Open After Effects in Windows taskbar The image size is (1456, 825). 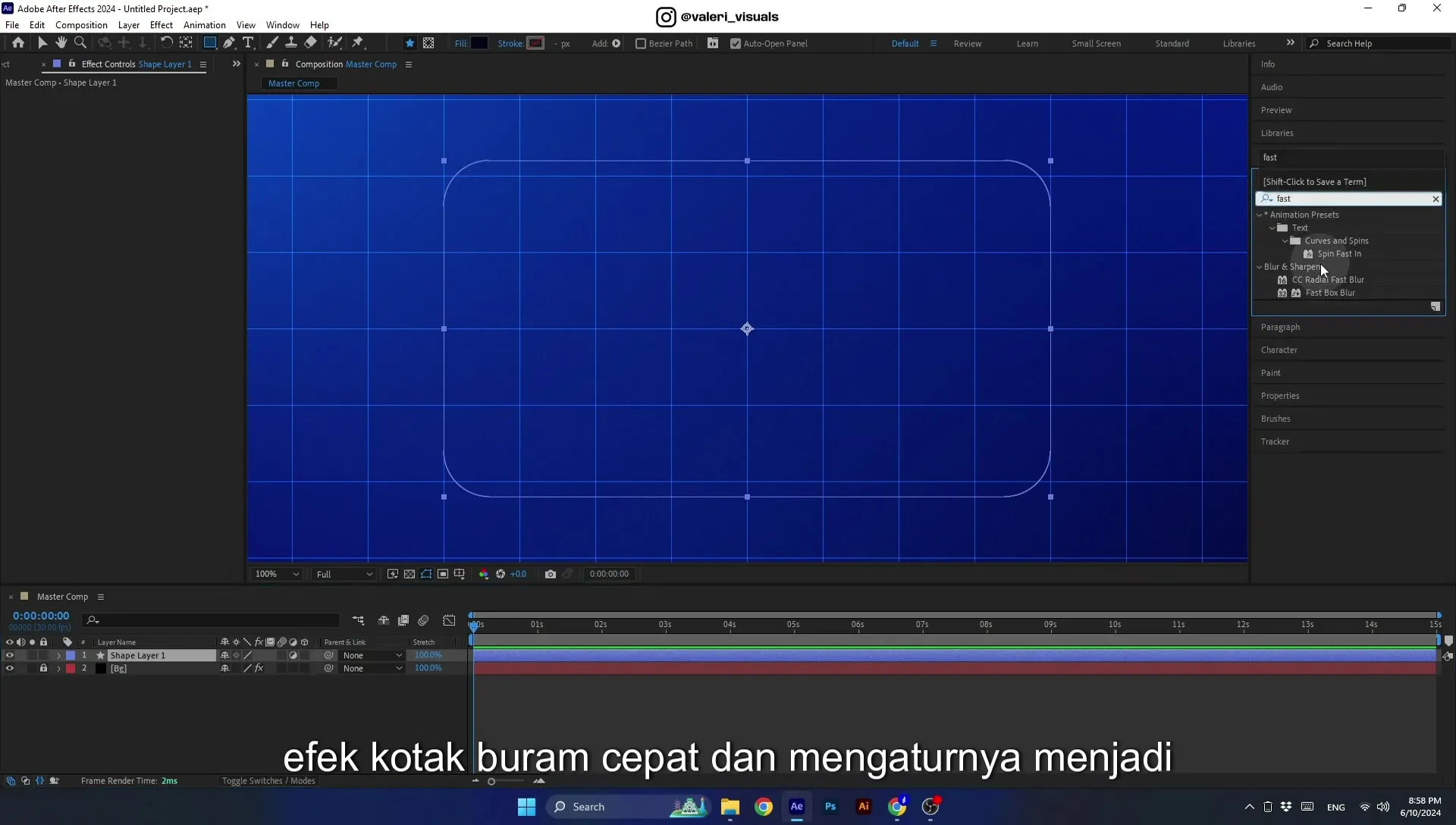coord(797,807)
